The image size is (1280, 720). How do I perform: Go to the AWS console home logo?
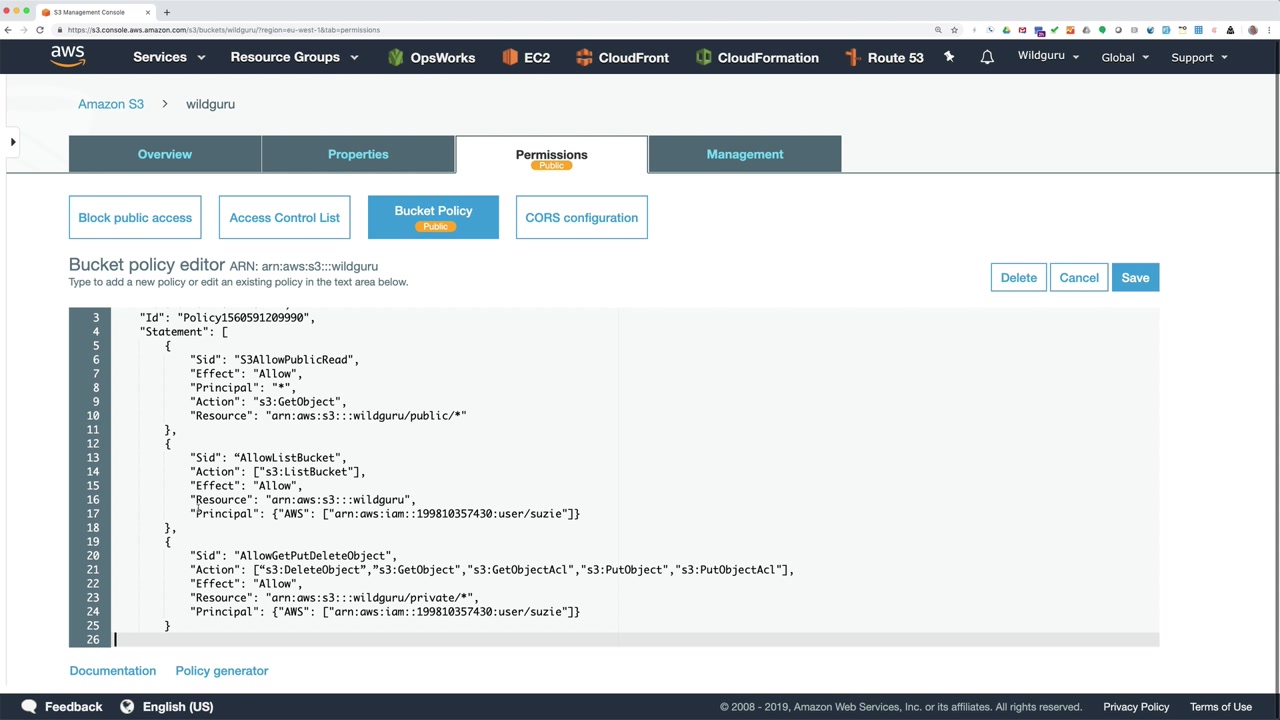[x=68, y=57]
